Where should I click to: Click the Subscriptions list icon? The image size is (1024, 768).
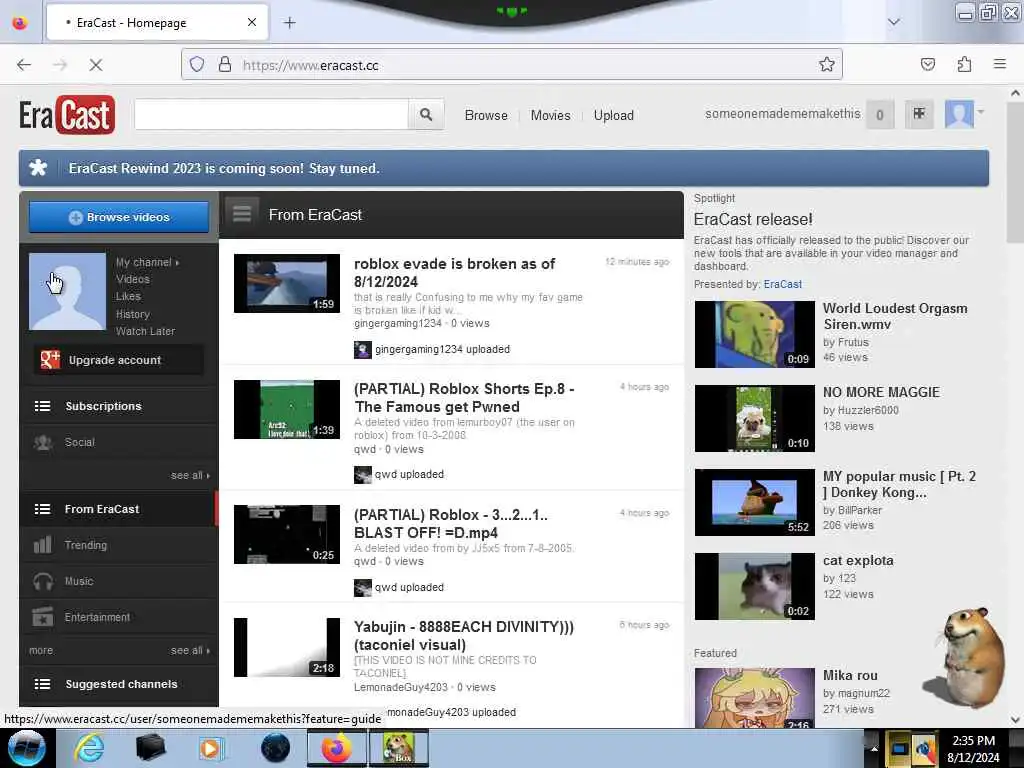tap(42, 406)
